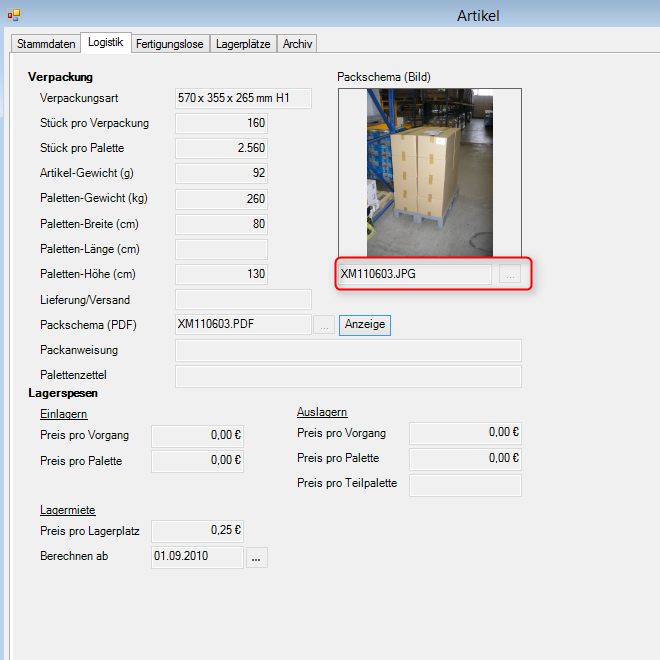This screenshot has width=660, height=660.
Task: Click the Verpackung section heading
Action: 61,77
